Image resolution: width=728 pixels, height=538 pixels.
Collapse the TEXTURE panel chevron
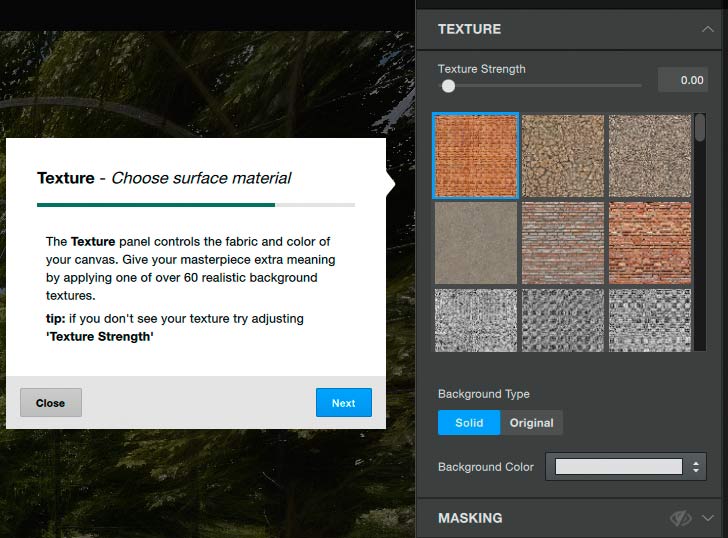click(x=708, y=29)
